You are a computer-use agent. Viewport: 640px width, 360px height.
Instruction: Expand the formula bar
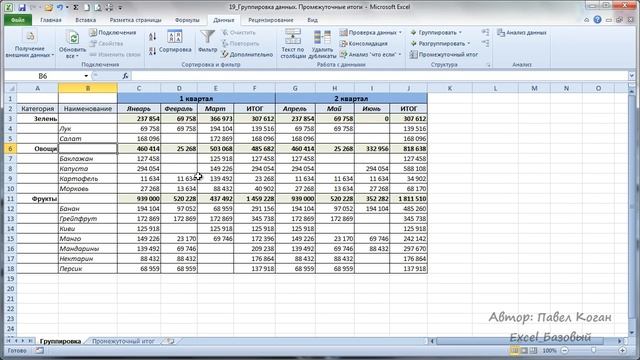click(631, 76)
